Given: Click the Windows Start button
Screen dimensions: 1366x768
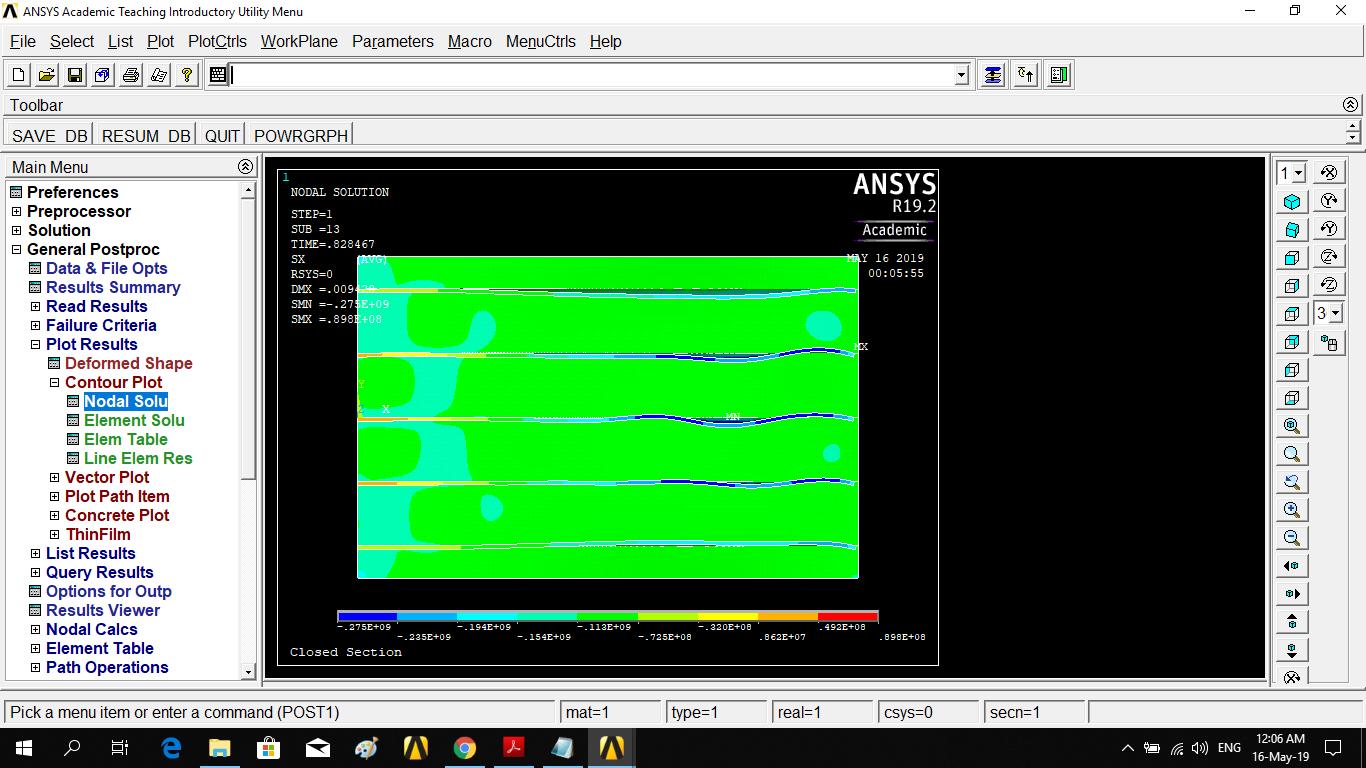Looking at the screenshot, I should [x=23, y=747].
